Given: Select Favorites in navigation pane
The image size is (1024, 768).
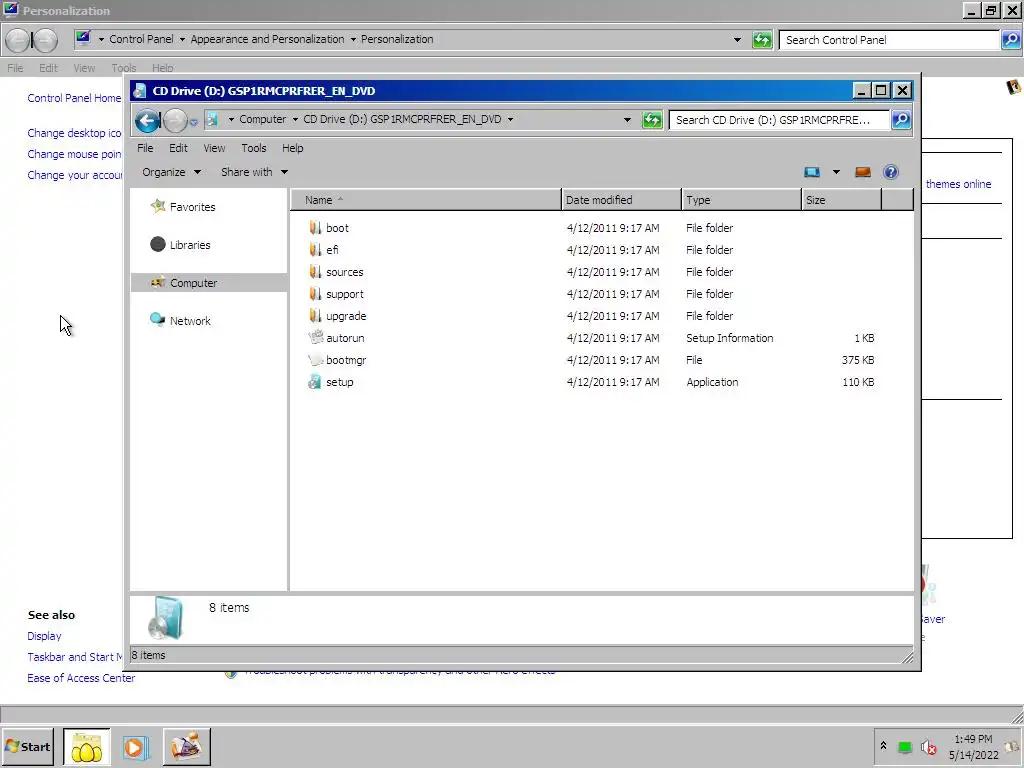Looking at the screenshot, I should (192, 207).
